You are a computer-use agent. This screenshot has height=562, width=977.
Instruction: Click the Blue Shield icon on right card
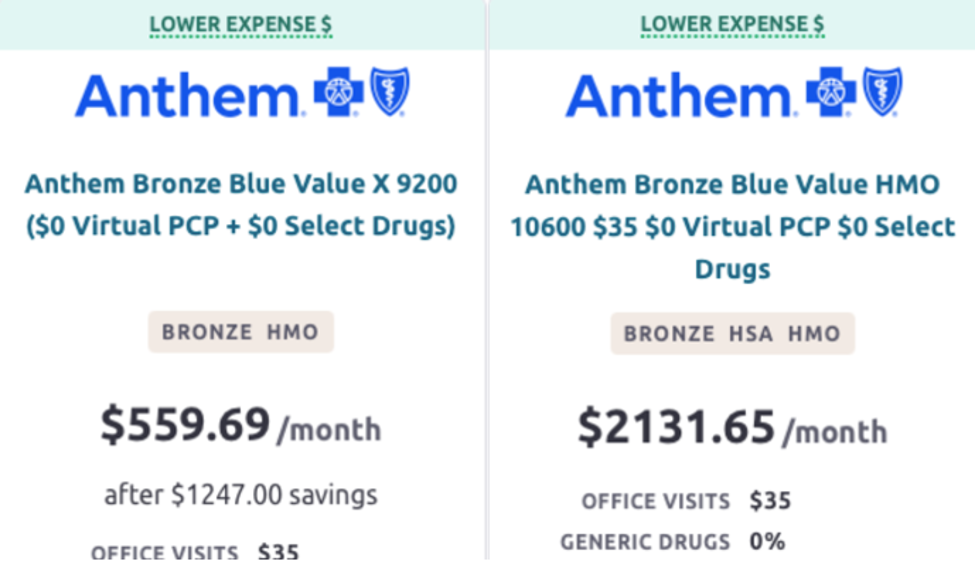click(881, 92)
